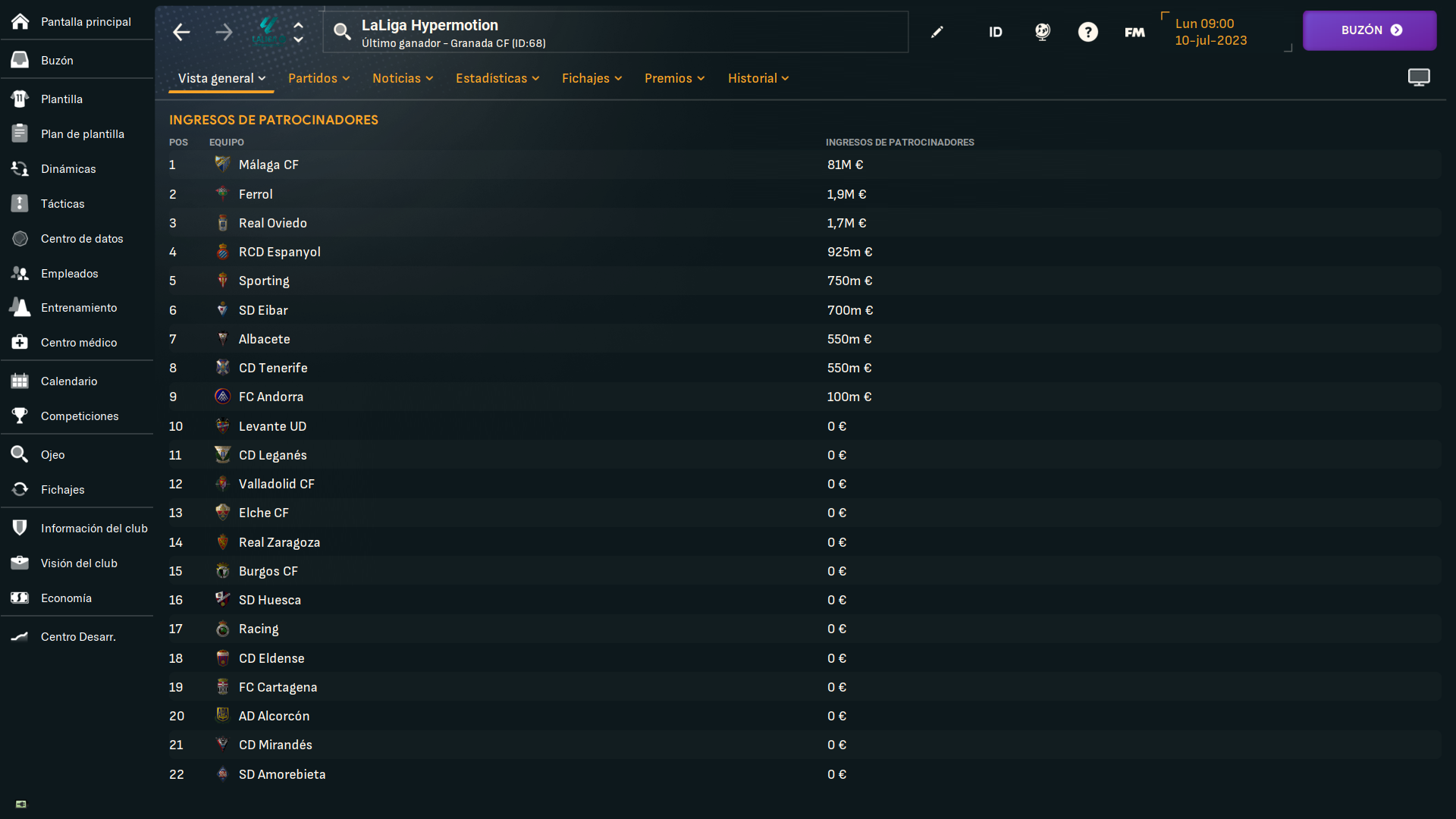Open the help question mark icon

coord(1088,32)
